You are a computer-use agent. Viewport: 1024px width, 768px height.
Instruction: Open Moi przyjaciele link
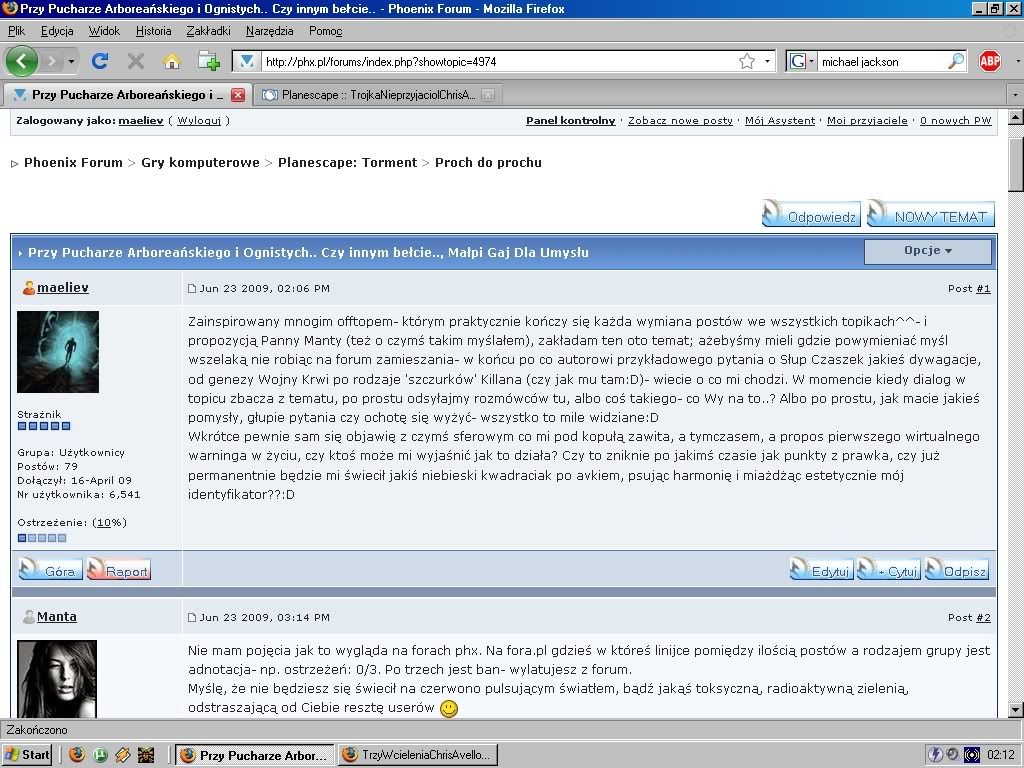click(x=867, y=120)
